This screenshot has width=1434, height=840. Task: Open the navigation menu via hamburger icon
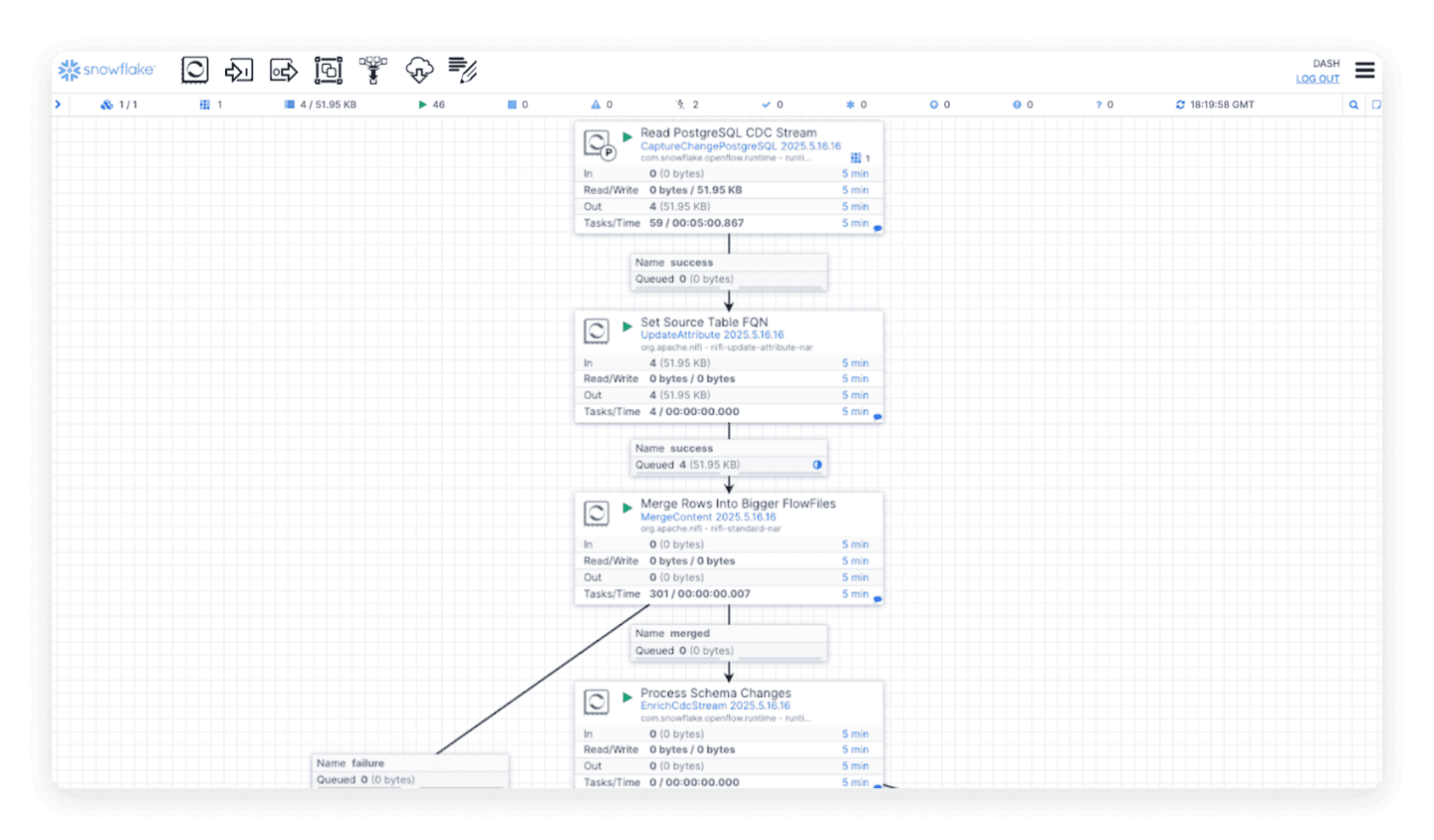coord(1364,70)
